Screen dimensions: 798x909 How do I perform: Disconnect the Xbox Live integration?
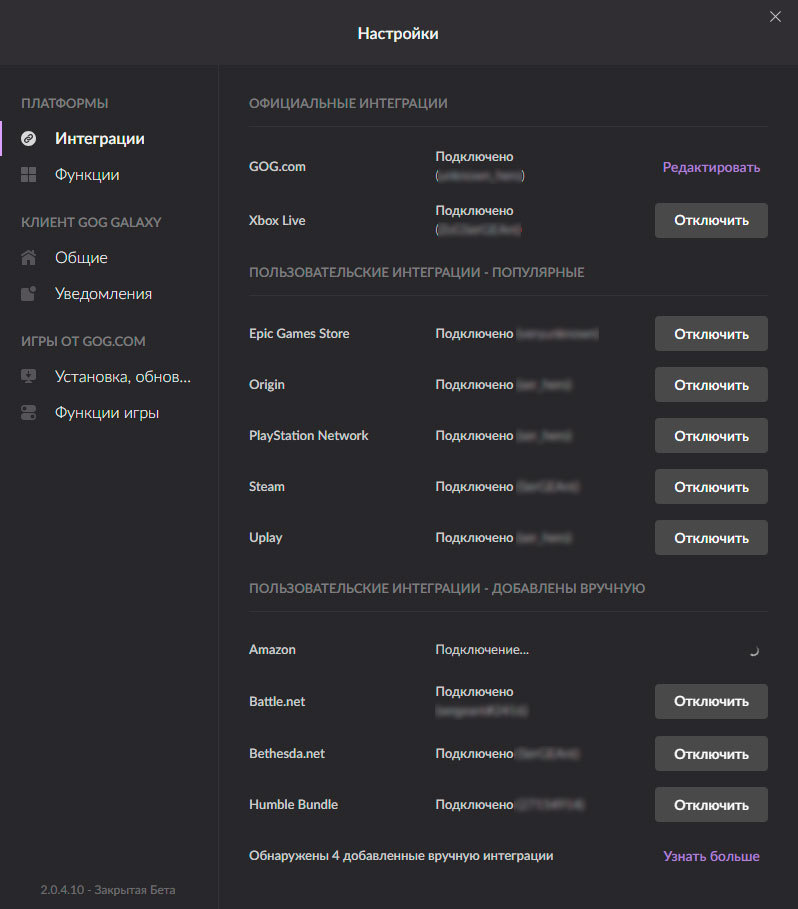[711, 220]
